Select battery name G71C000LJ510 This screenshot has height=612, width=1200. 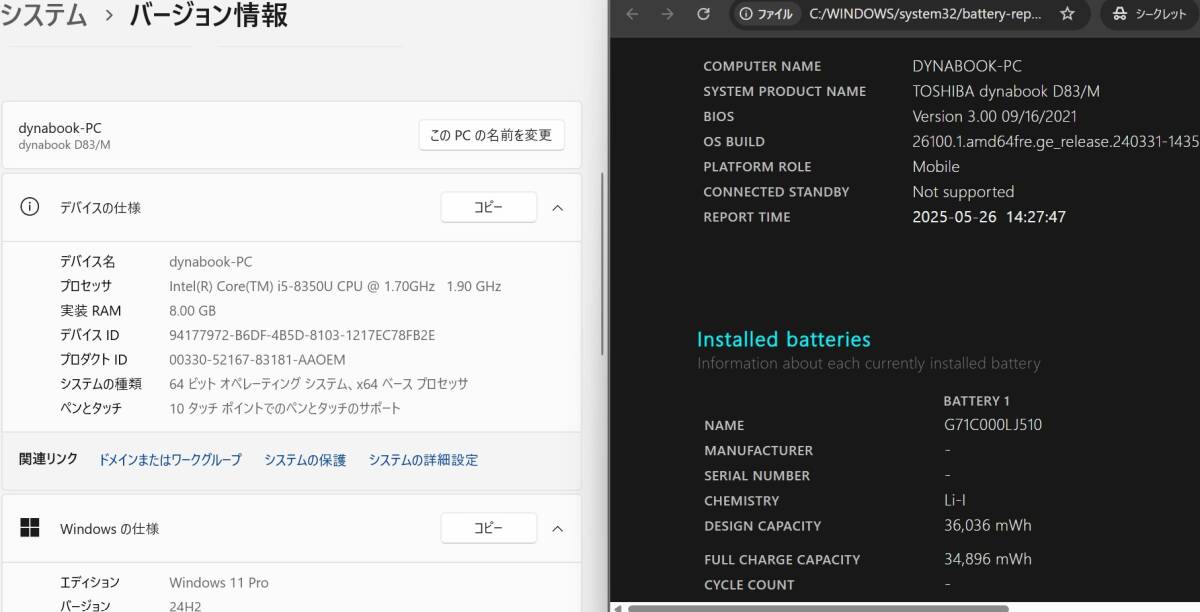pyautogui.click(x=992, y=425)
